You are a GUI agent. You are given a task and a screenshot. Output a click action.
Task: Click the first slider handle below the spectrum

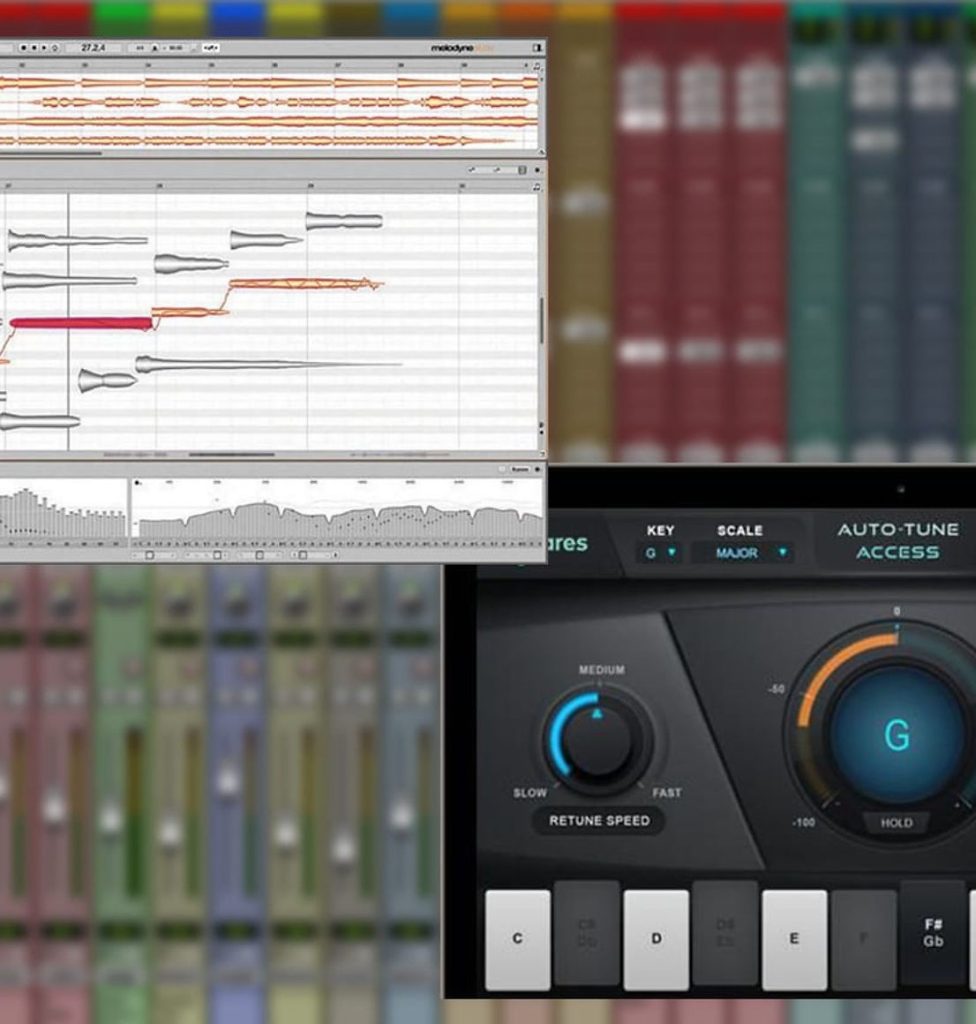(x=150, y=555)
